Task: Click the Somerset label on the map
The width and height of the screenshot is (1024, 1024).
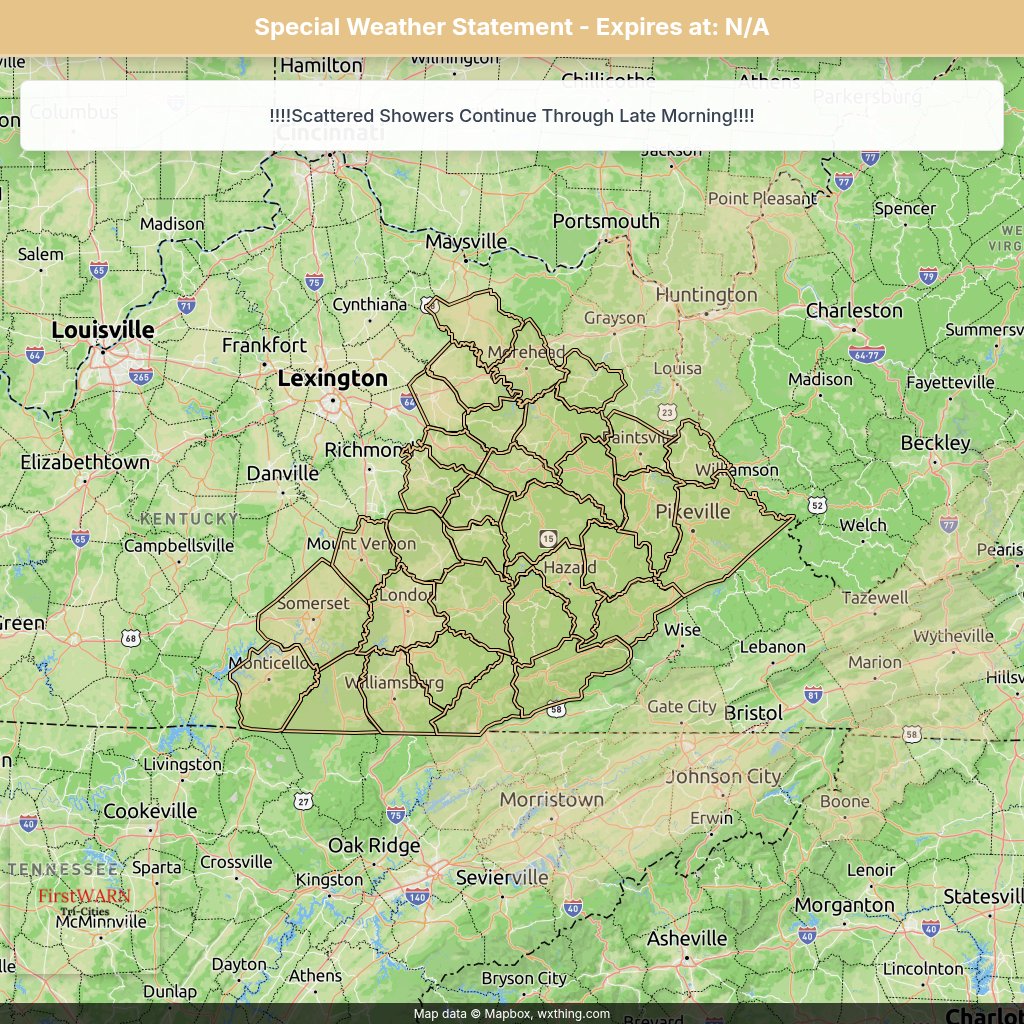Action: 313,603
